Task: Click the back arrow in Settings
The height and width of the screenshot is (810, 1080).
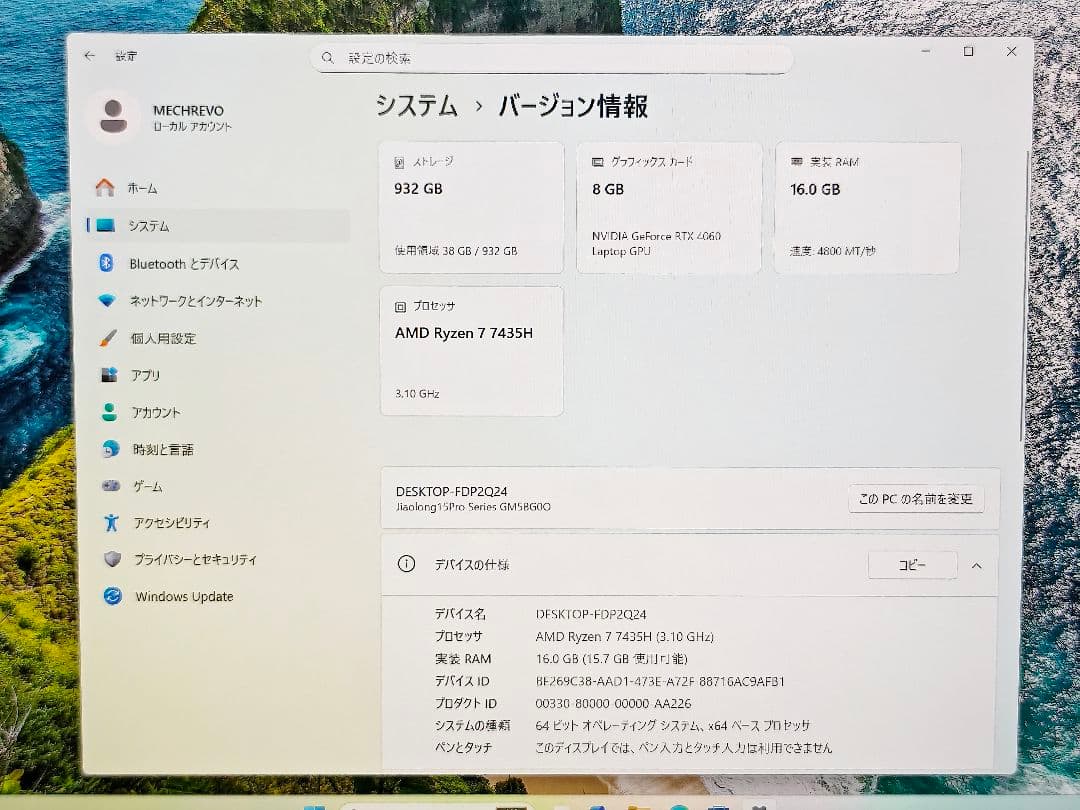Action: tap(89, 56)
